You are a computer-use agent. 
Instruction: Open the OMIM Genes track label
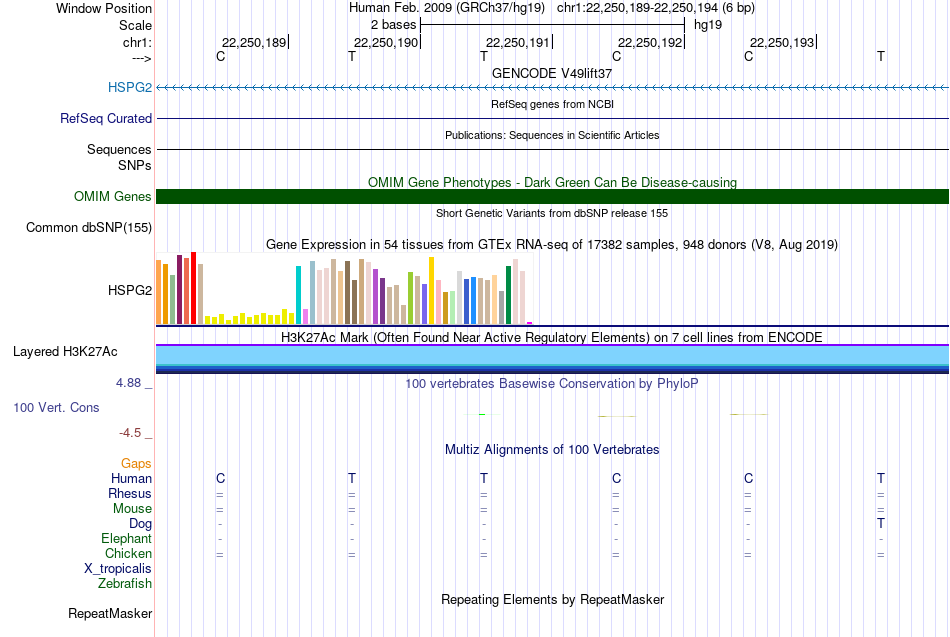113,196
